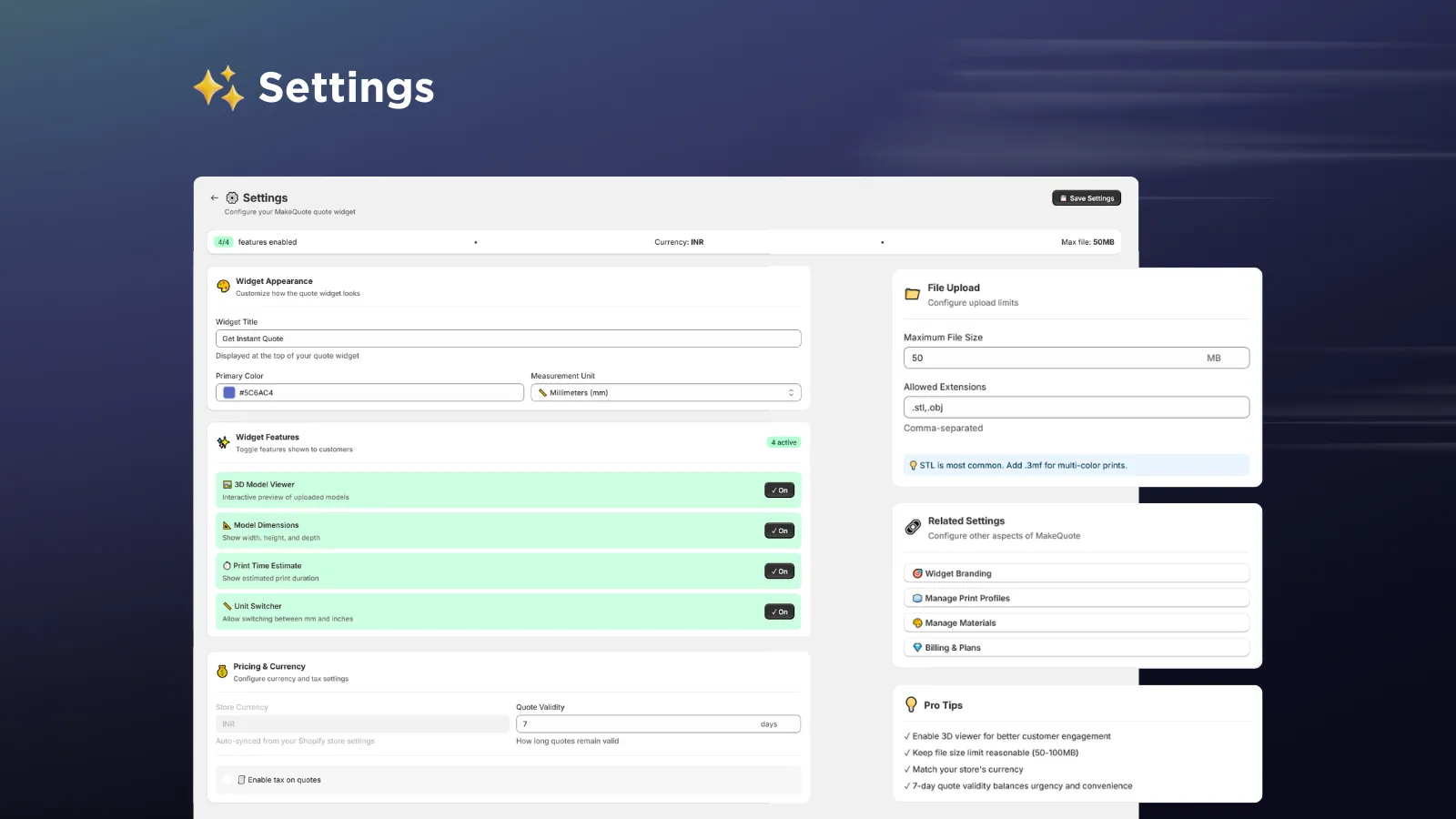Click the Pro Tips lightbulb icon

click(x=913, y=703)
